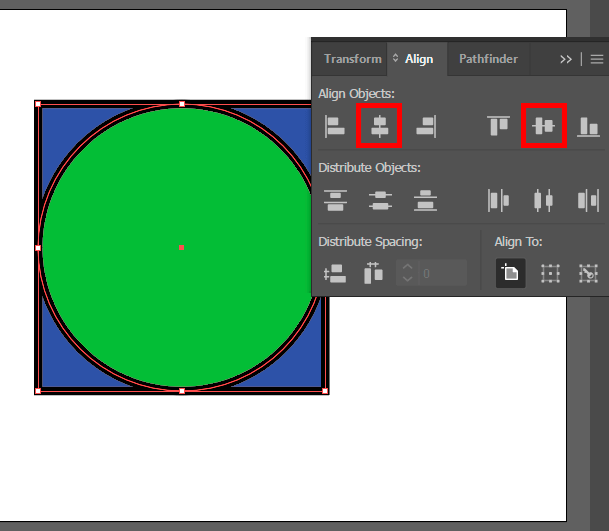Collapse panel with double-chevron icon
609x531 pixels.
(566, 59)
